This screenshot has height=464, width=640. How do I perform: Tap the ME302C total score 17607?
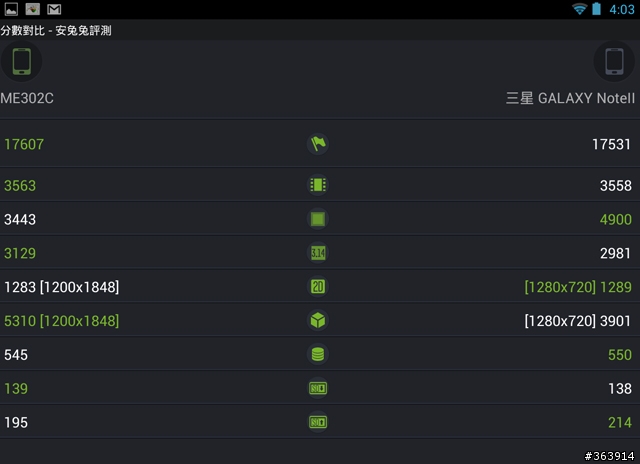[x=24, y=144]
